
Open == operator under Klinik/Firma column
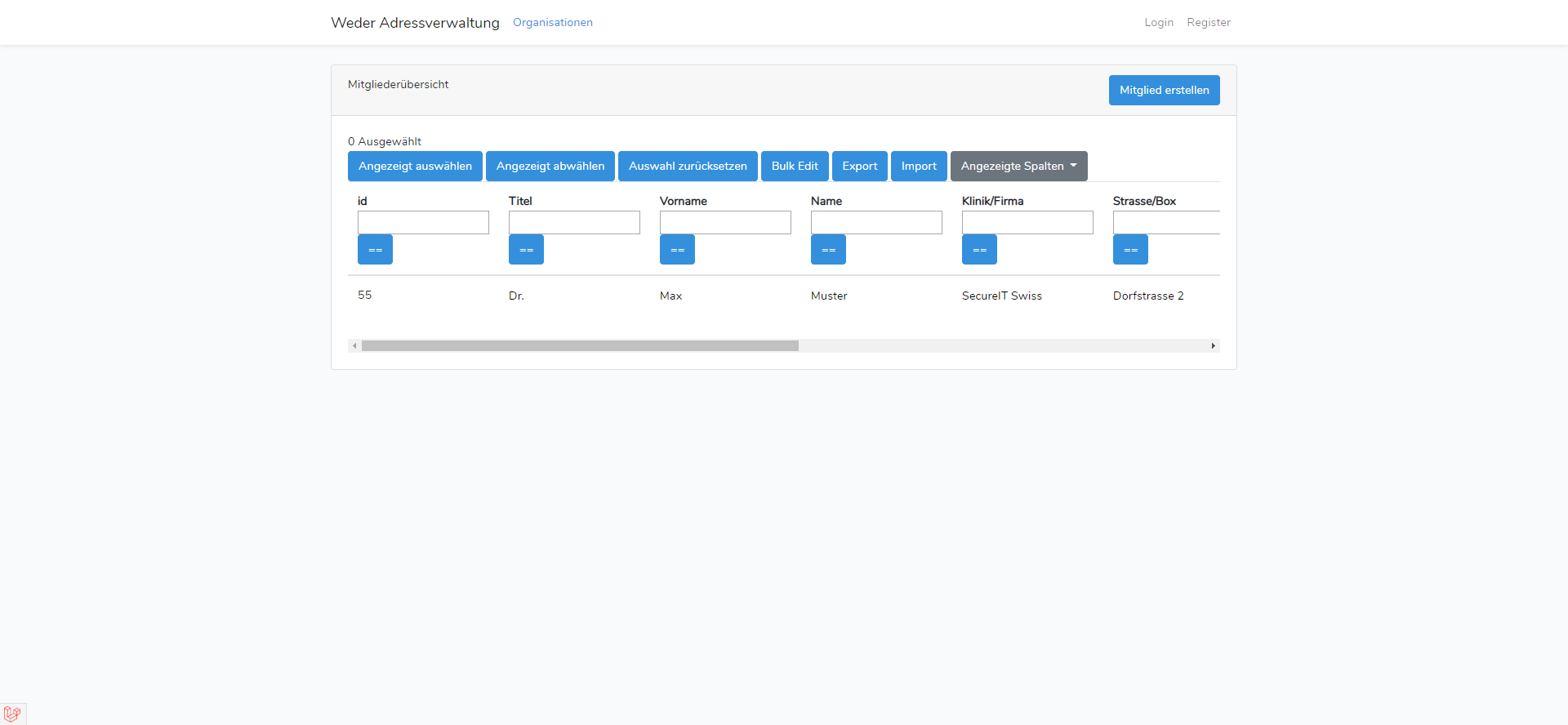click(x=979, y=250)
